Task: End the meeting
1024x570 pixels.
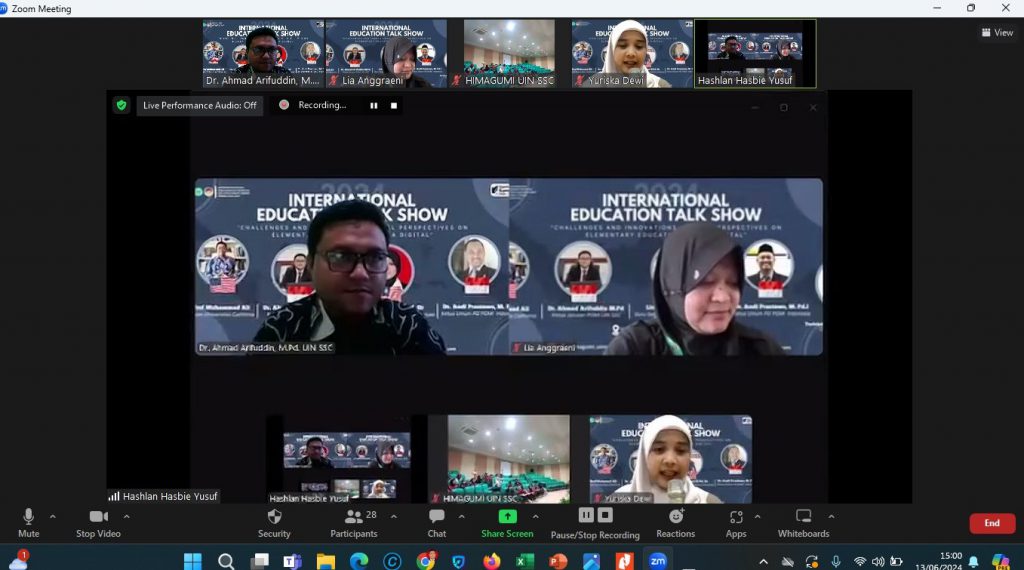Action: click(992, 523)
